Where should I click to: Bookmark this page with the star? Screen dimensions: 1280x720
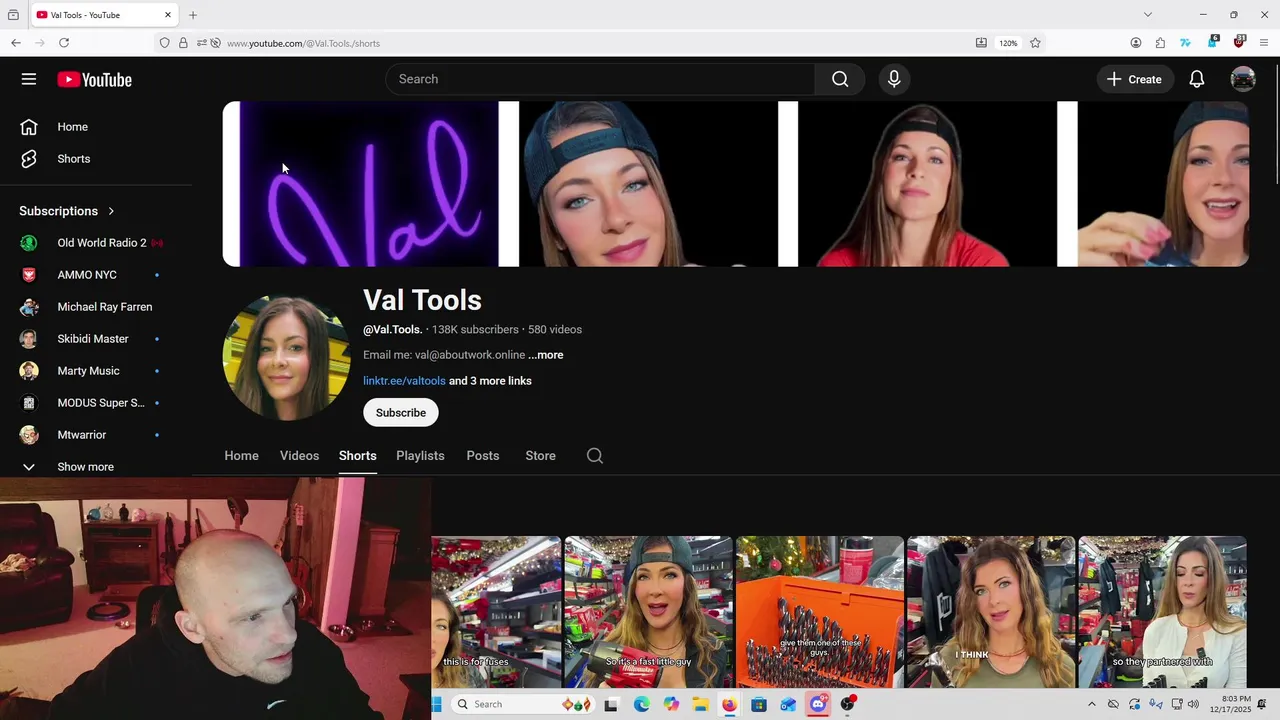coord(1035,43)
